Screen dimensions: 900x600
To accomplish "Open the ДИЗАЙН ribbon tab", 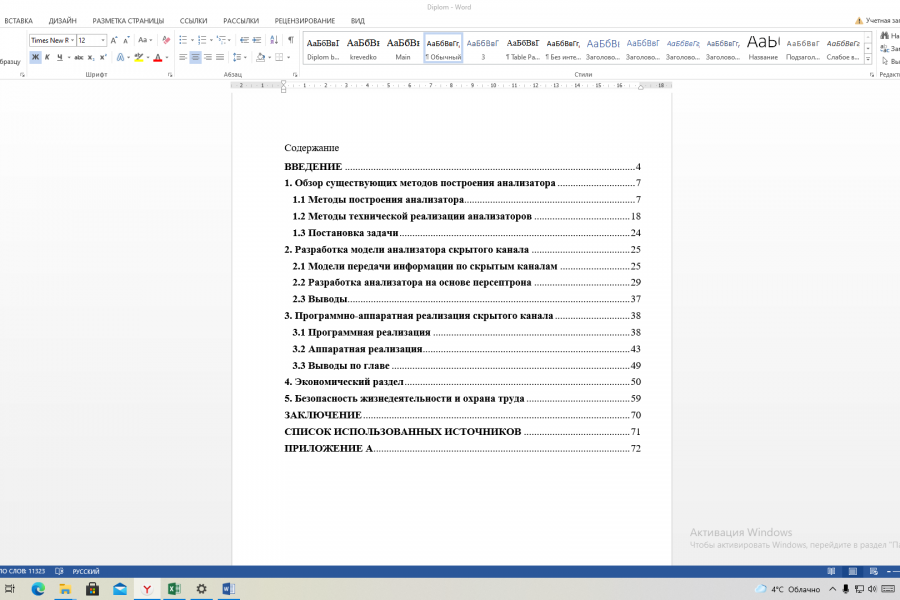I will point(63,21).
